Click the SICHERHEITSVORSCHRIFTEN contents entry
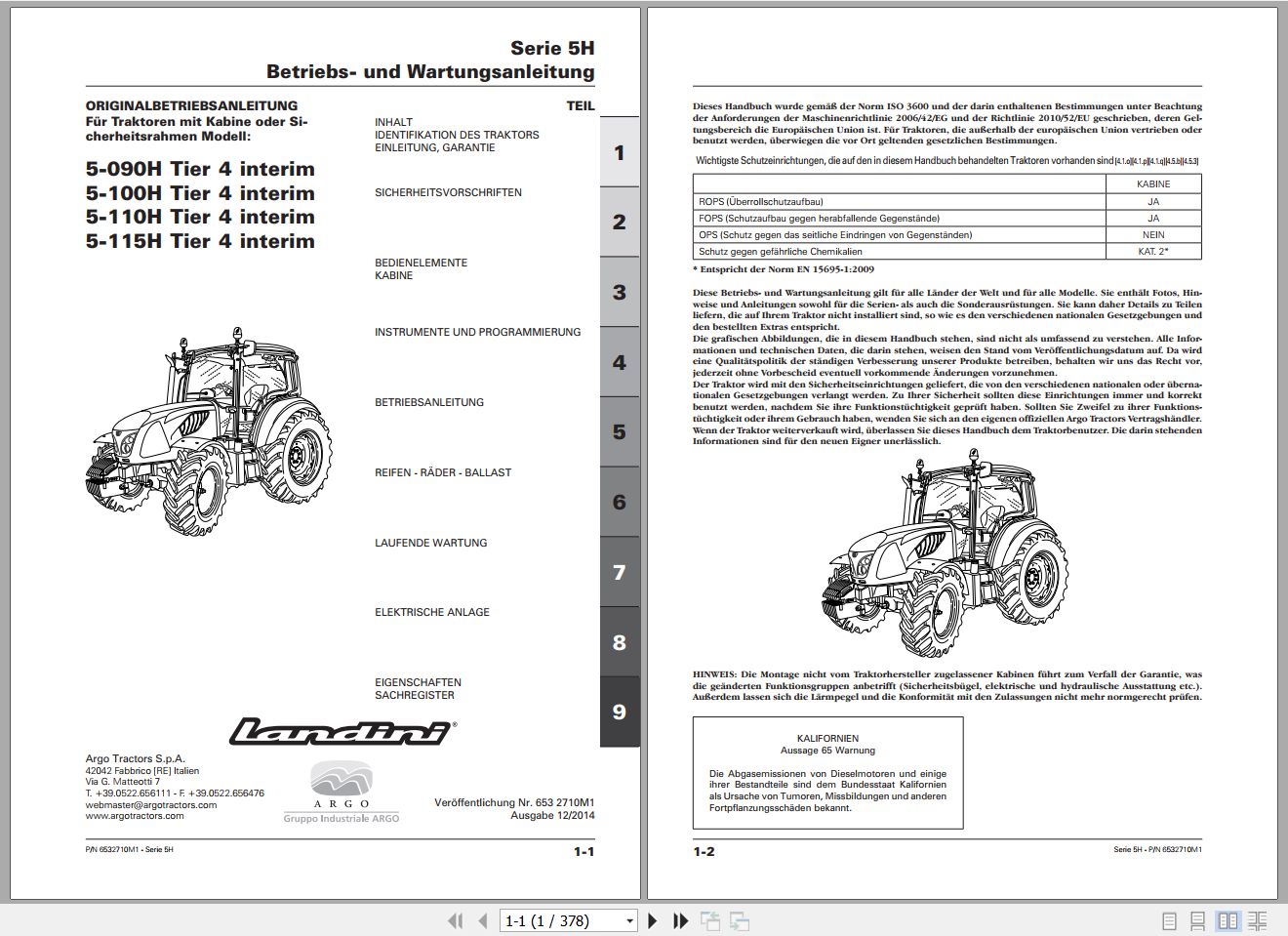1288x936 pixels. [448, 193]
